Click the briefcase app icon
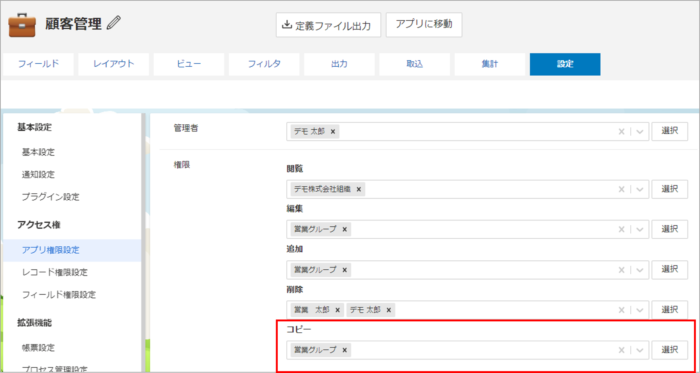The width and height of the screenshot is (700, 373). [x=22, y=25]
